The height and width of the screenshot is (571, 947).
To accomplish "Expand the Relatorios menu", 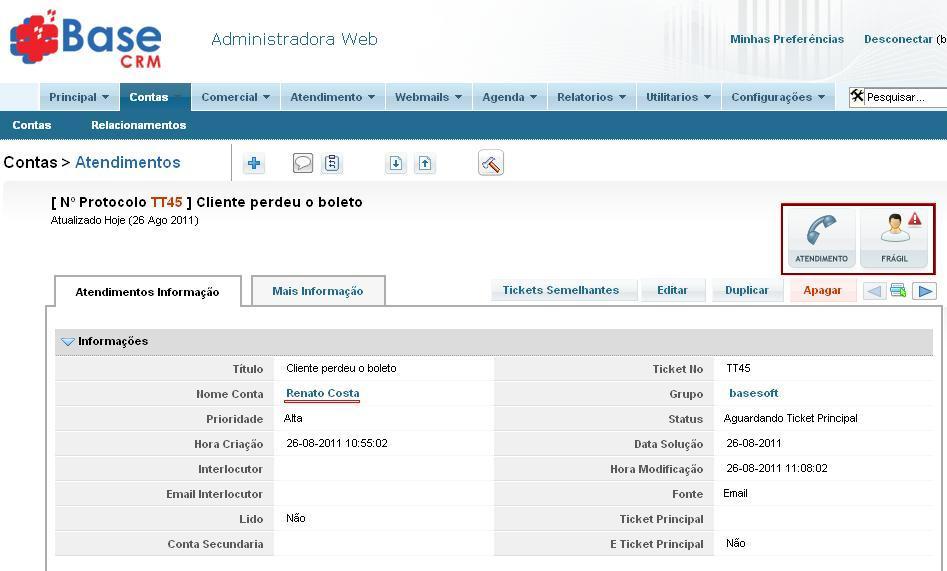I will (590, 97).
